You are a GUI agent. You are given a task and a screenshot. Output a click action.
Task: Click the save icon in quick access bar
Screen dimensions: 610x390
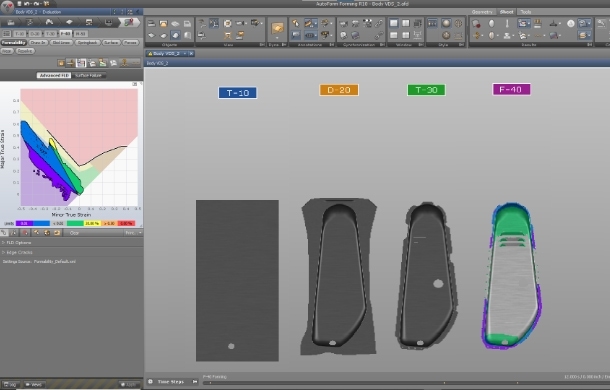[19, 4]
